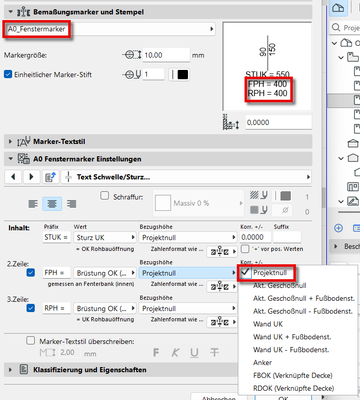Enable '+' vor pos. Werten checkbox
The height and width of the screenshot is (400, 360).
[245, 249]
